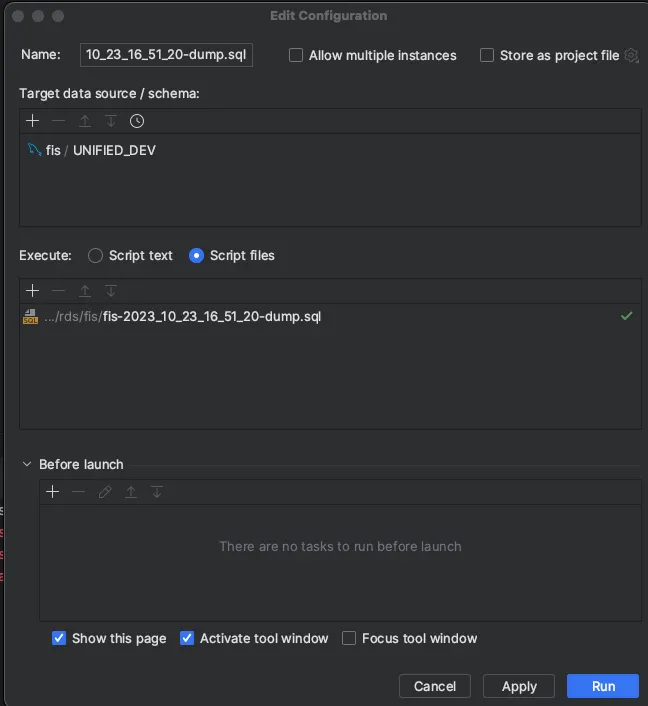Viewport: 648px width, 706px height.
Task: Click the SQL file icon for the dump script
Action: point(30,316)
